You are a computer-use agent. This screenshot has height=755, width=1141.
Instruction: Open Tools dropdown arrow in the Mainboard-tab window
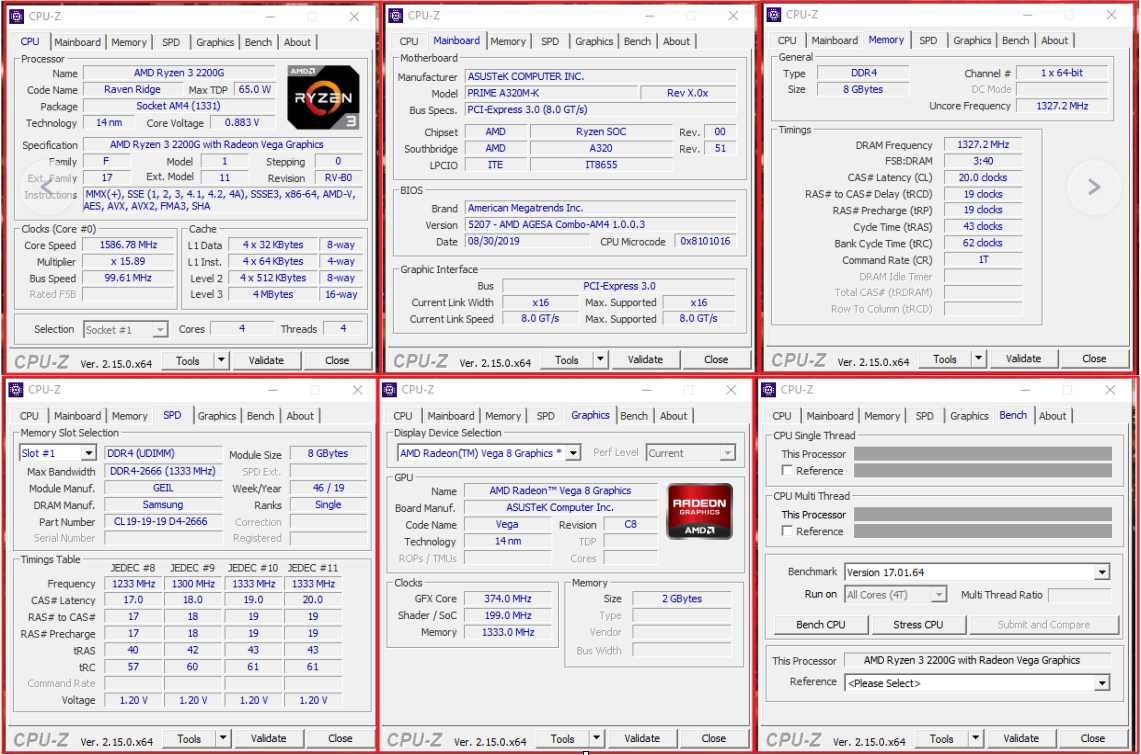(x=600, y=359)
